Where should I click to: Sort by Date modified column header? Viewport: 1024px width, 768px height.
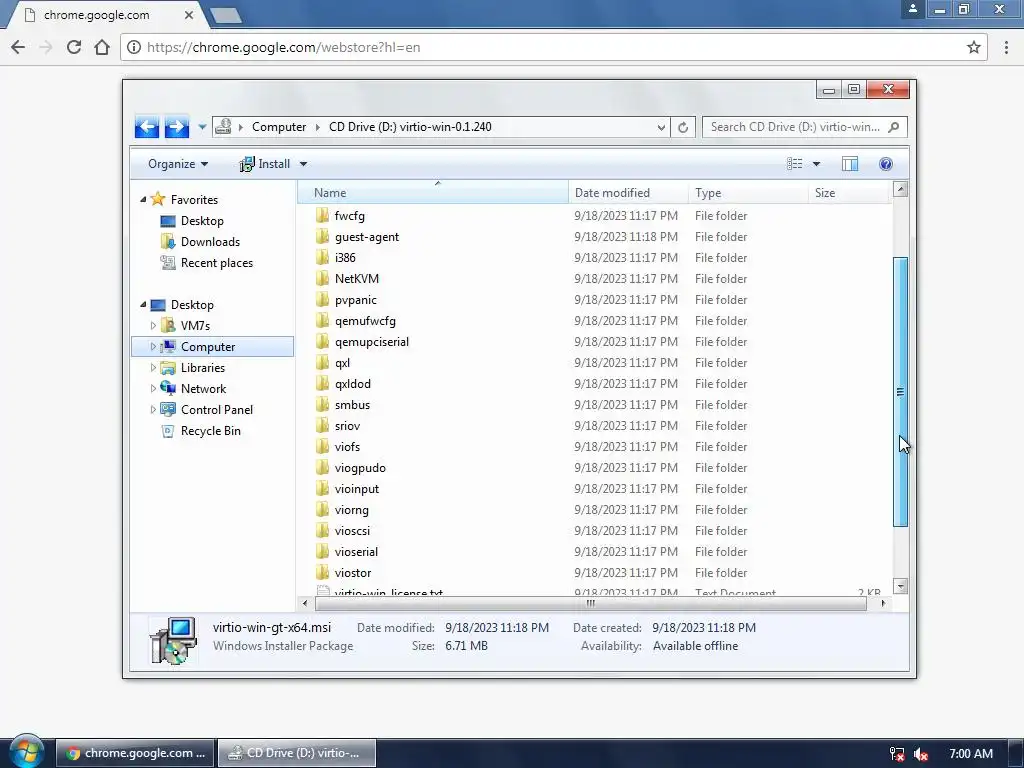628,193
